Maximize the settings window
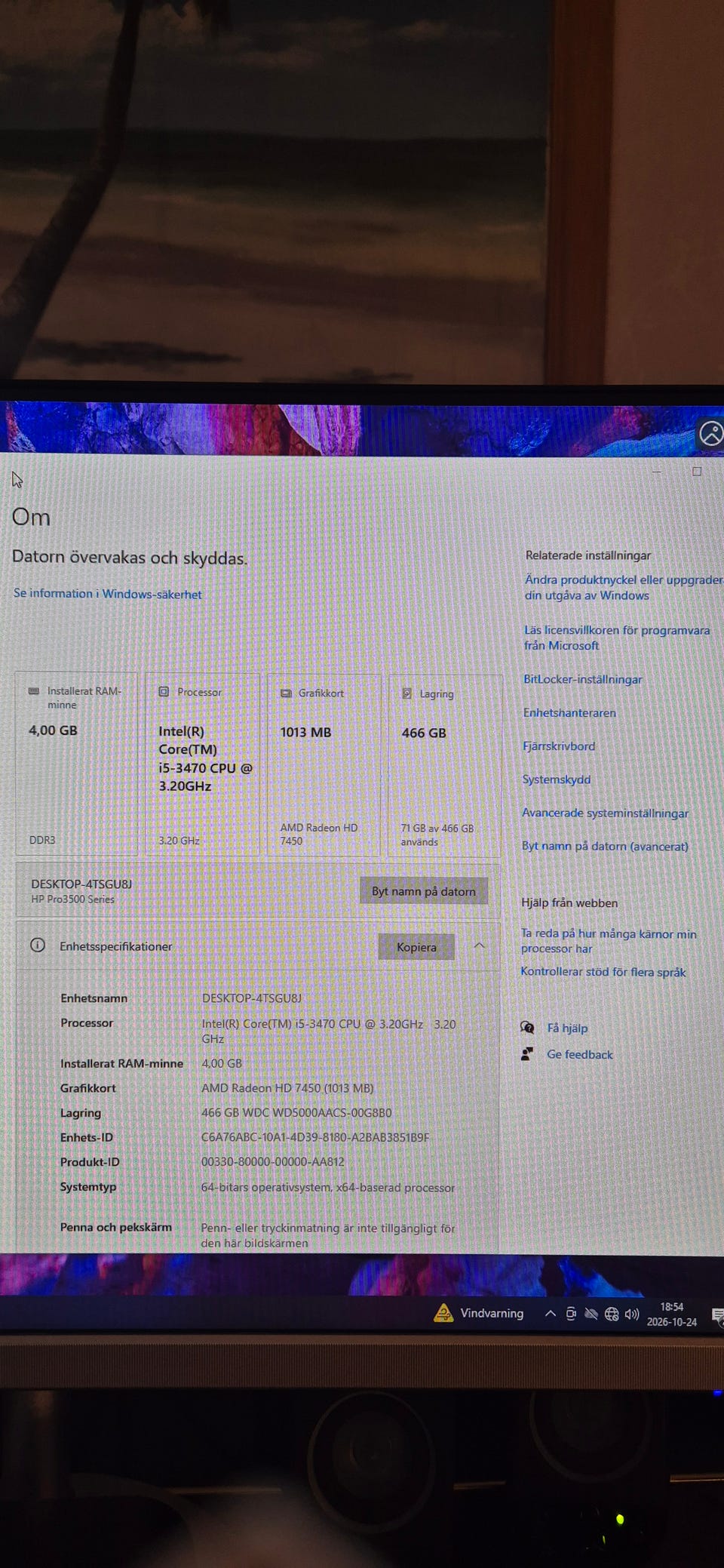Image resolution: width=724 pixels, height=1568 pixels. point(697,471)
